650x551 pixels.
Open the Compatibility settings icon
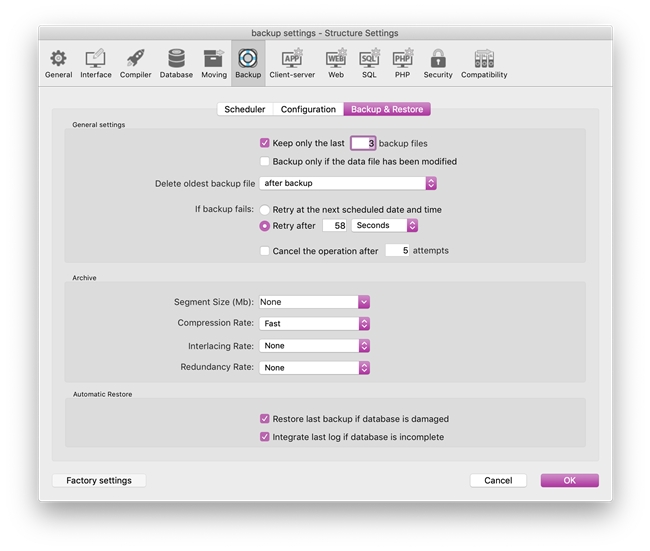[484, 61]
